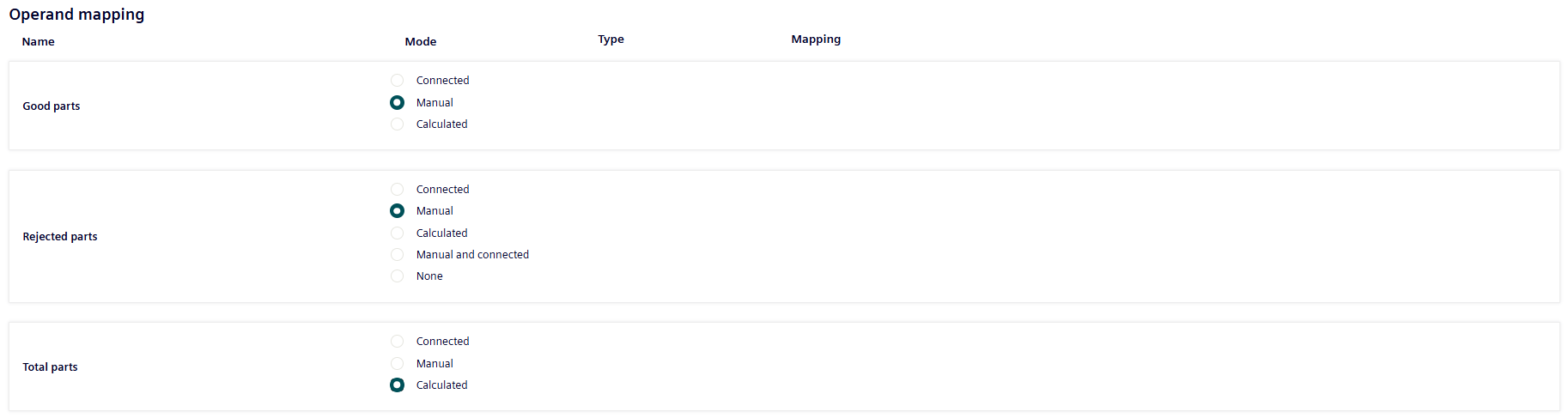
Task: Select Connected mode for Total parts
Action: coord(397,342)
